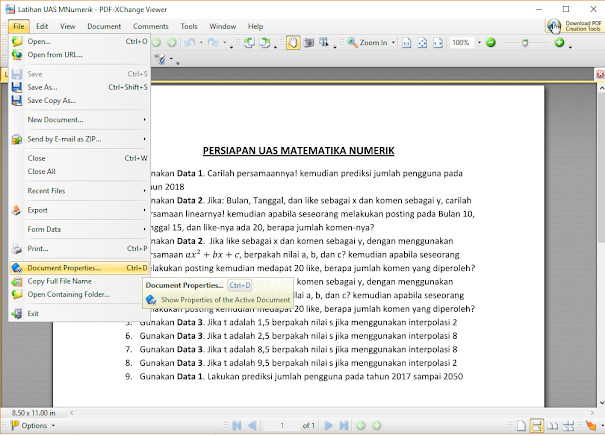Screen dimensions: 605x436
Task: Rotate page clockwise icon
Action: (265, 42)
